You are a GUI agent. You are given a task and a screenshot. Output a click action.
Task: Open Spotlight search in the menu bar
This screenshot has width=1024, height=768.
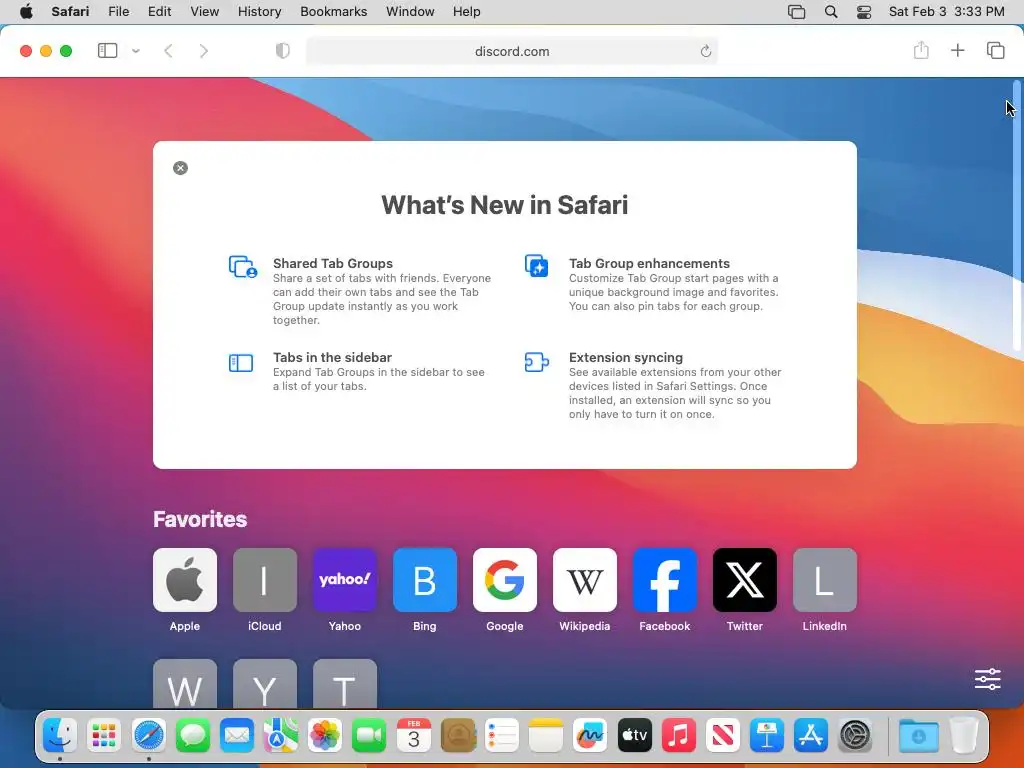(831, 12)
